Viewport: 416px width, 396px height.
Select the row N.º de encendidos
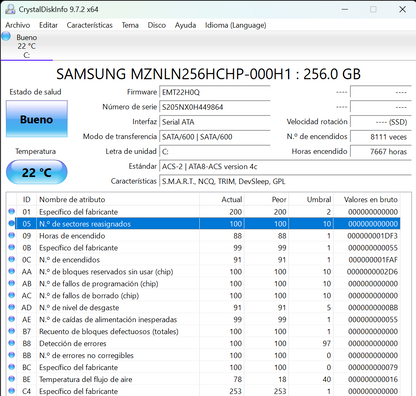pyautogui.click(x=203, y=260)
